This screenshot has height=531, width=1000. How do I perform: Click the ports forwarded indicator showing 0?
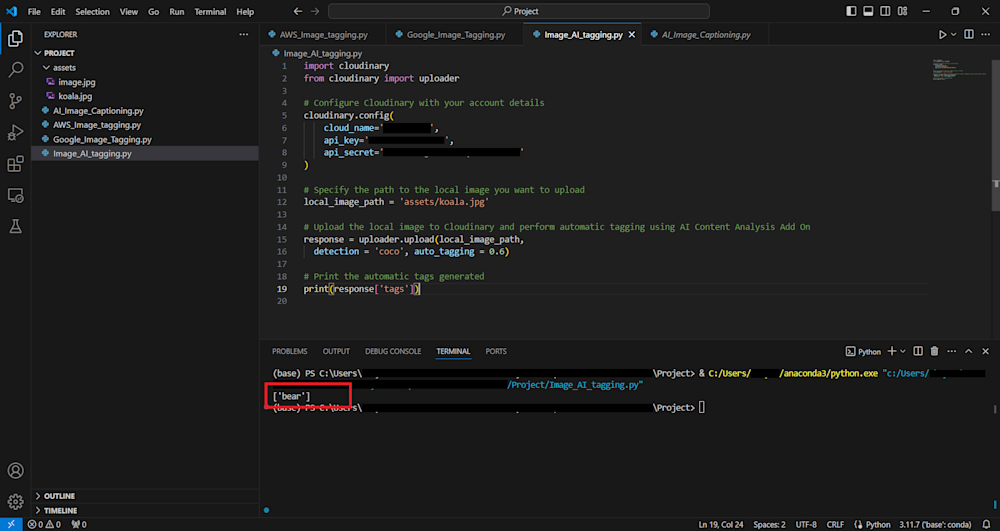78,525
